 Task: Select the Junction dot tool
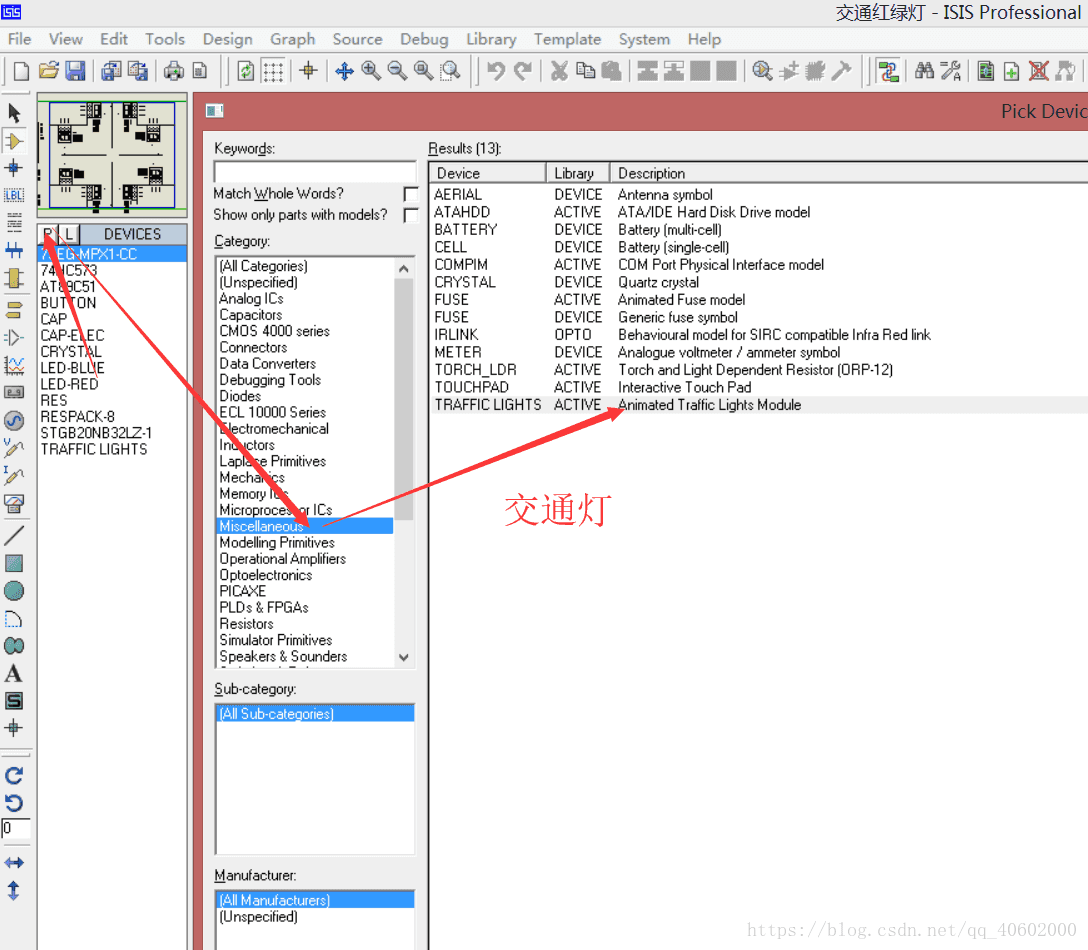point(14,168)
